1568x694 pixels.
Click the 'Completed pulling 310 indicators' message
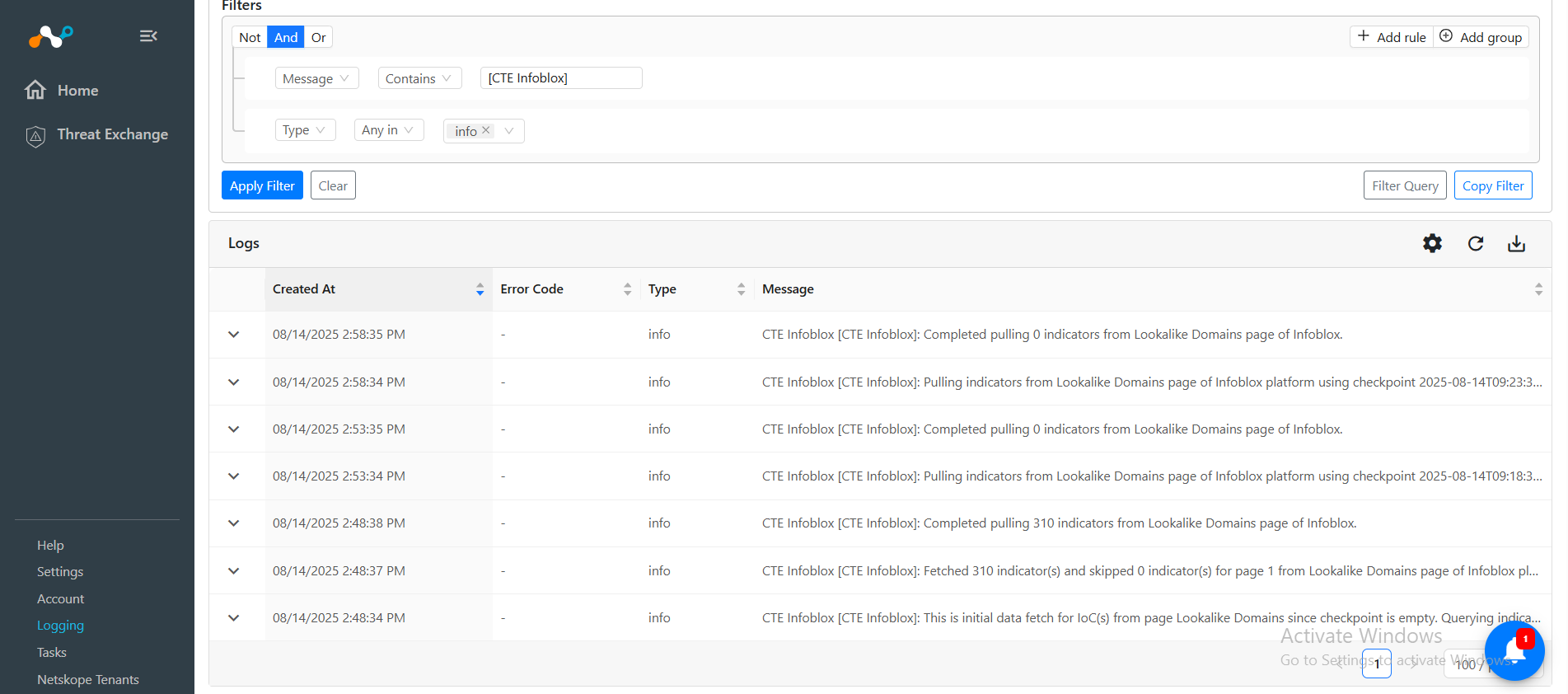(1059, 523)
